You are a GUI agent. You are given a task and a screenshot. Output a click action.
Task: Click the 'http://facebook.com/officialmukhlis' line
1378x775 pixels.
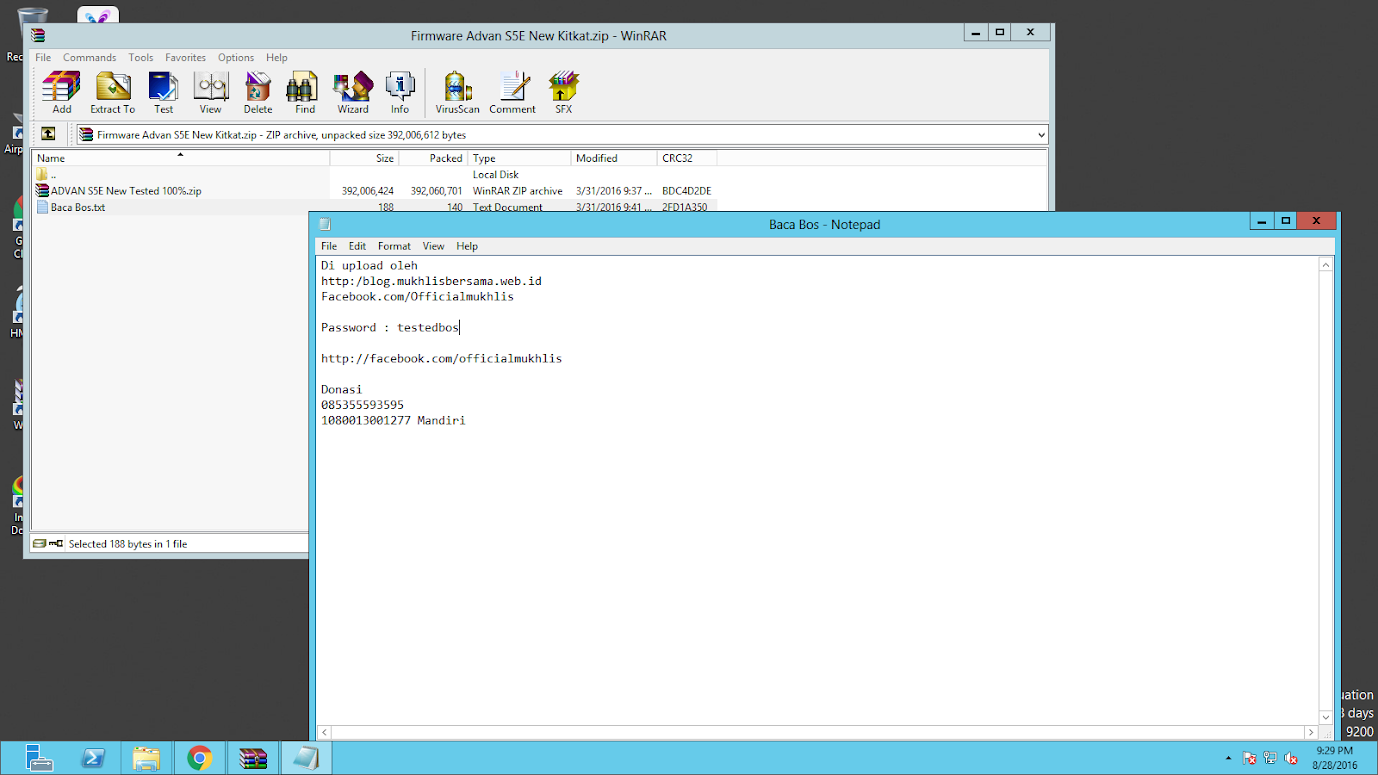pos(441,358)
